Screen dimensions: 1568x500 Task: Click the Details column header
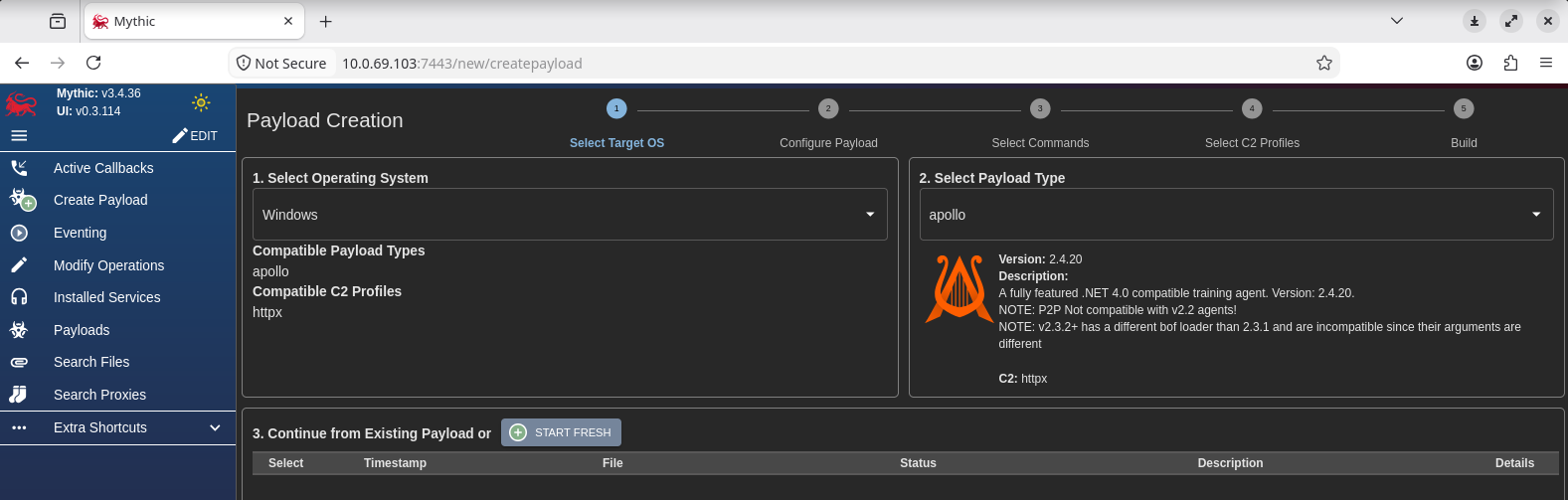(x=1514, y=463)
